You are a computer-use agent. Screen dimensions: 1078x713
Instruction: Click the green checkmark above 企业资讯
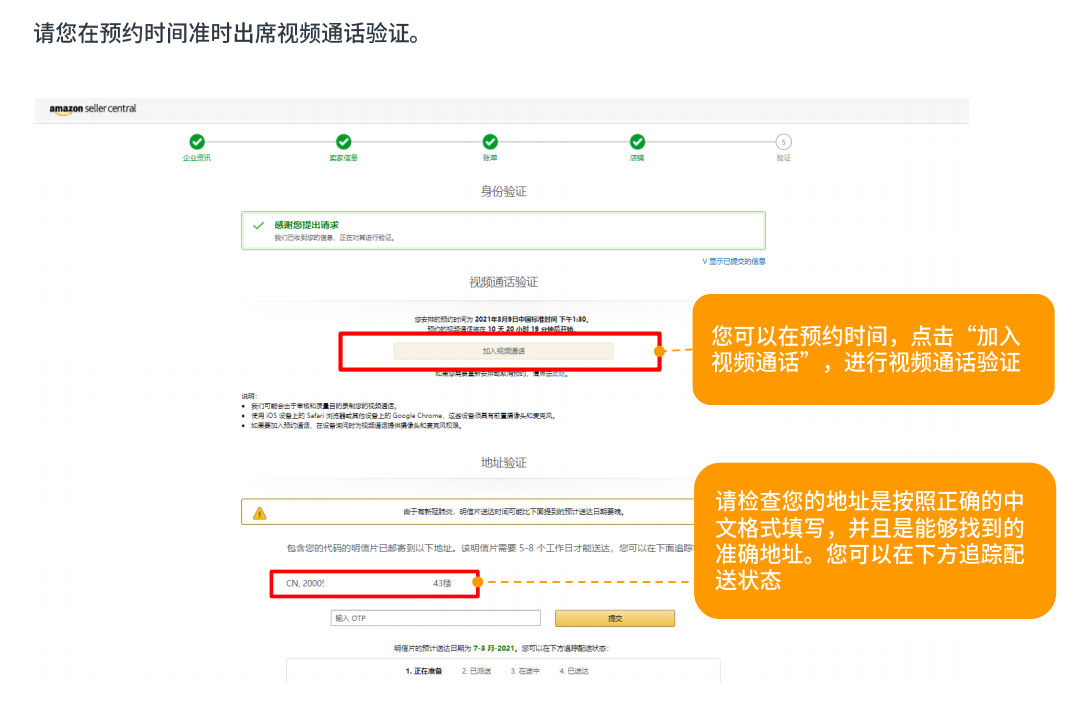click(x=196, y=142)
